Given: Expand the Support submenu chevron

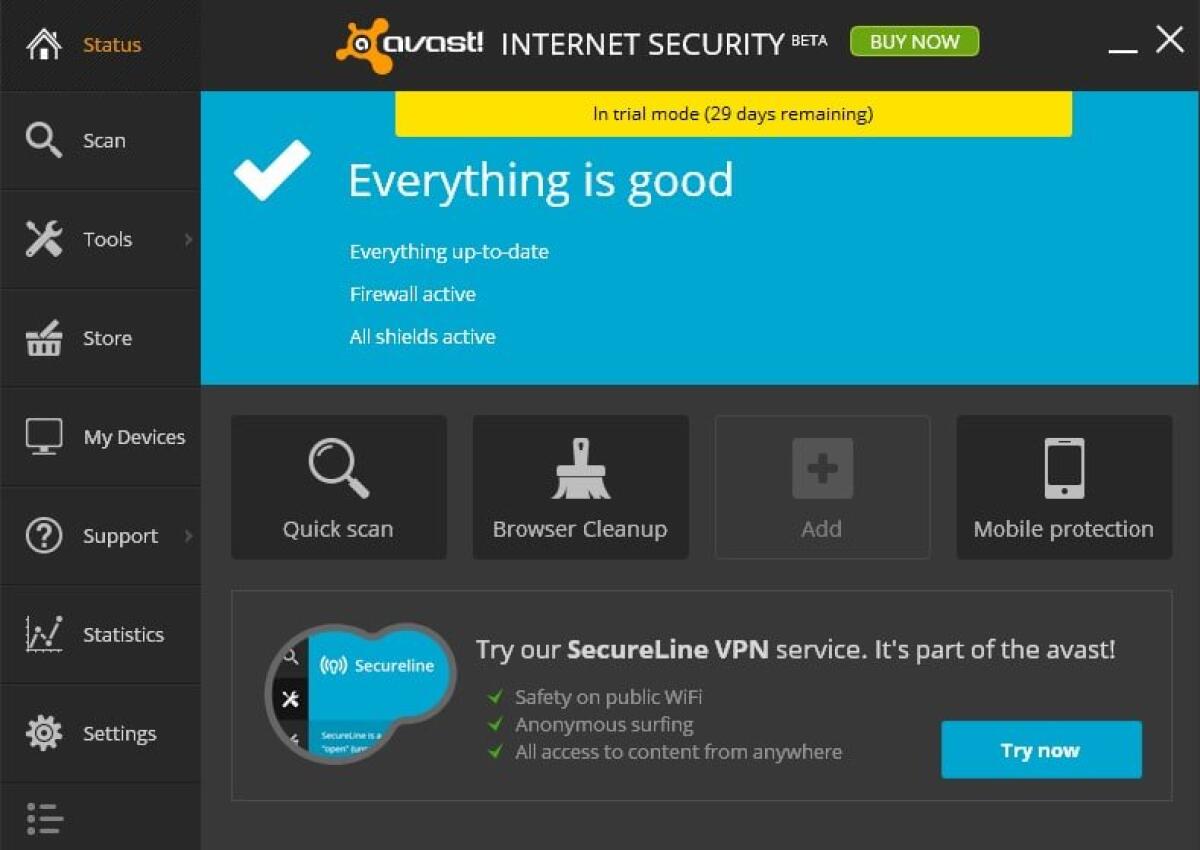Looking at the screenshot, I should 190,536.
